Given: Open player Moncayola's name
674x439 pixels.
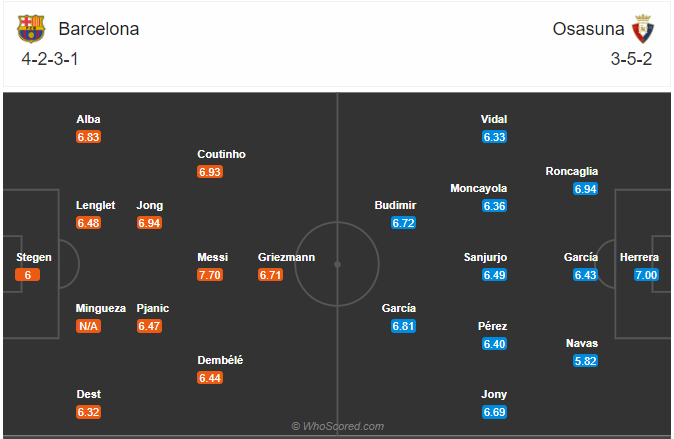Looking at the screenshot, I should point(479,188).
